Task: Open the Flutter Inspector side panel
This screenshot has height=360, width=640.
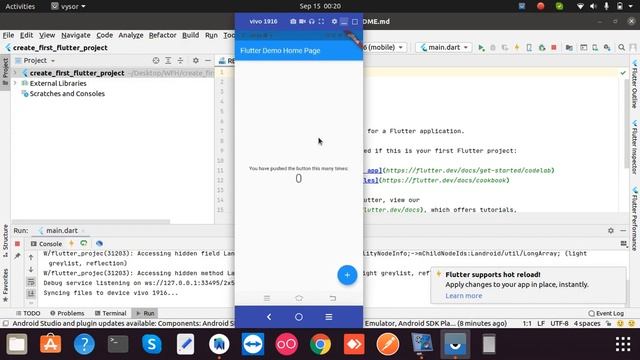Action: [635, 147]
